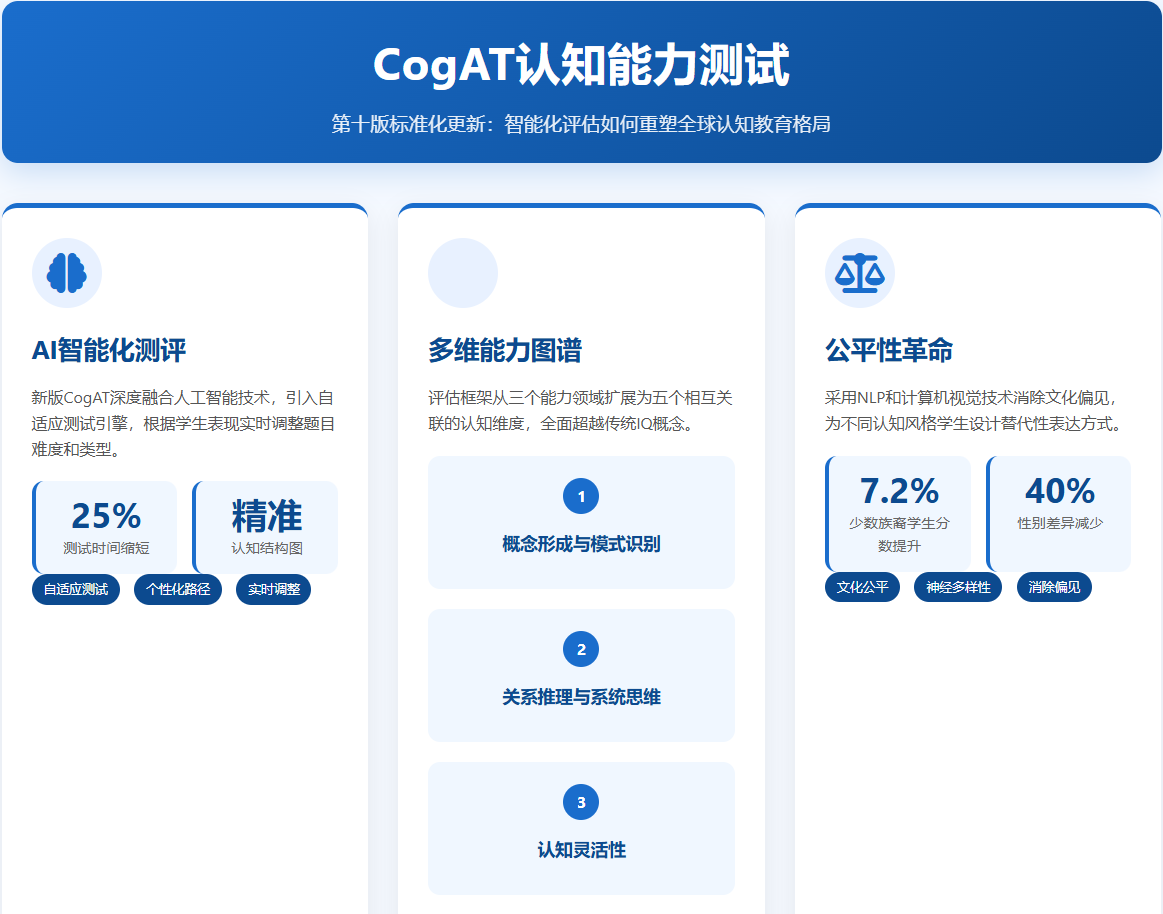This screenshot has height=914, width=1163.
Task: Click the 25% 测试时间缩短 stat box
Action: click(106, 527)
